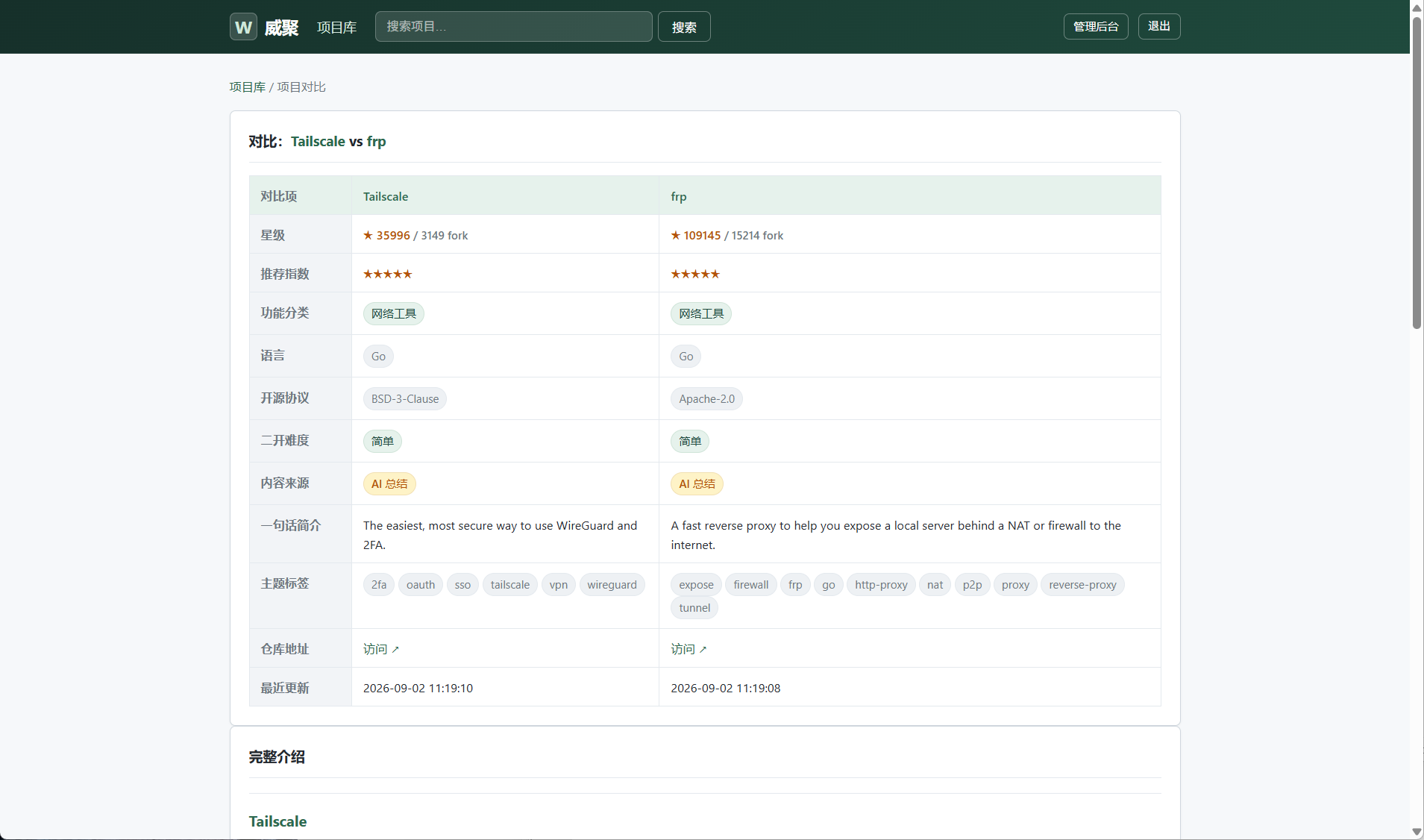
Task: Click the W logo icon
Action: (x=243, y=27)
